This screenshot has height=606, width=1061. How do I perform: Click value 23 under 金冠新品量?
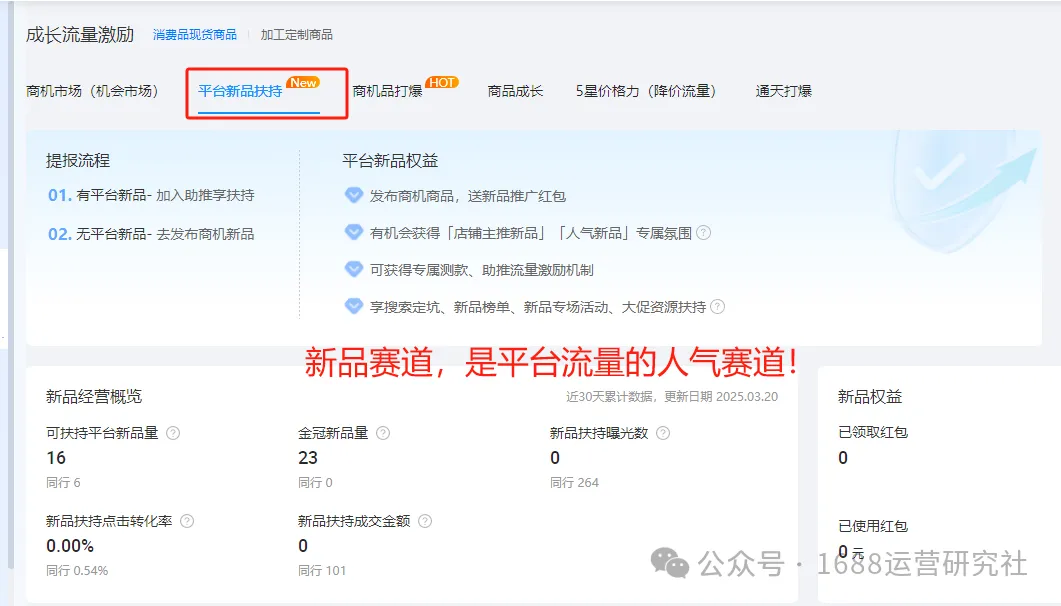pyautogui.click(x=308, y=458)
